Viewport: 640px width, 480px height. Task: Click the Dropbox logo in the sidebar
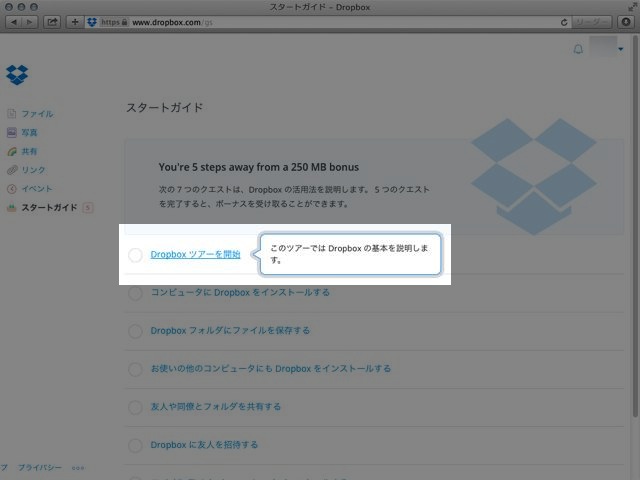click(17, 75)
